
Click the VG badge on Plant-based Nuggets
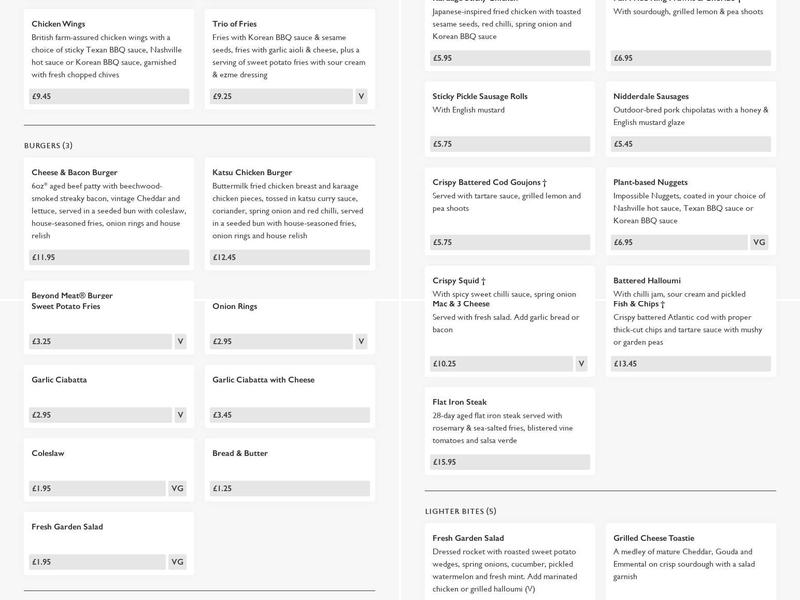[x=759, y=242]
